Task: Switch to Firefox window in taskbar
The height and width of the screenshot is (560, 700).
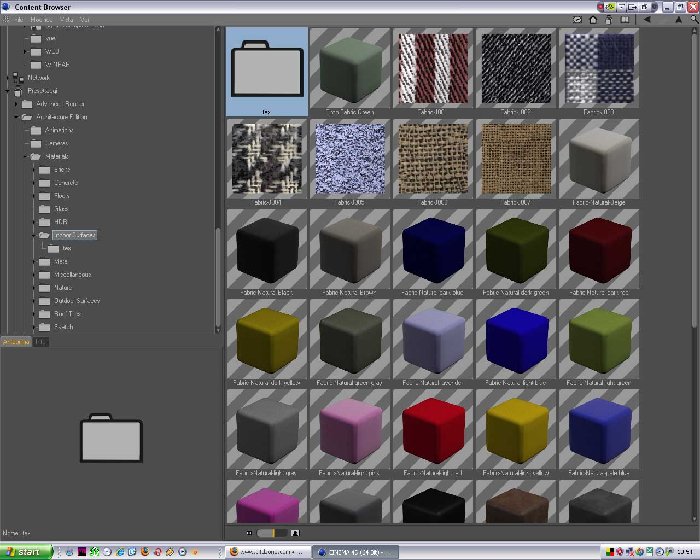Action: pyautogui.click(x=267, y=552)
